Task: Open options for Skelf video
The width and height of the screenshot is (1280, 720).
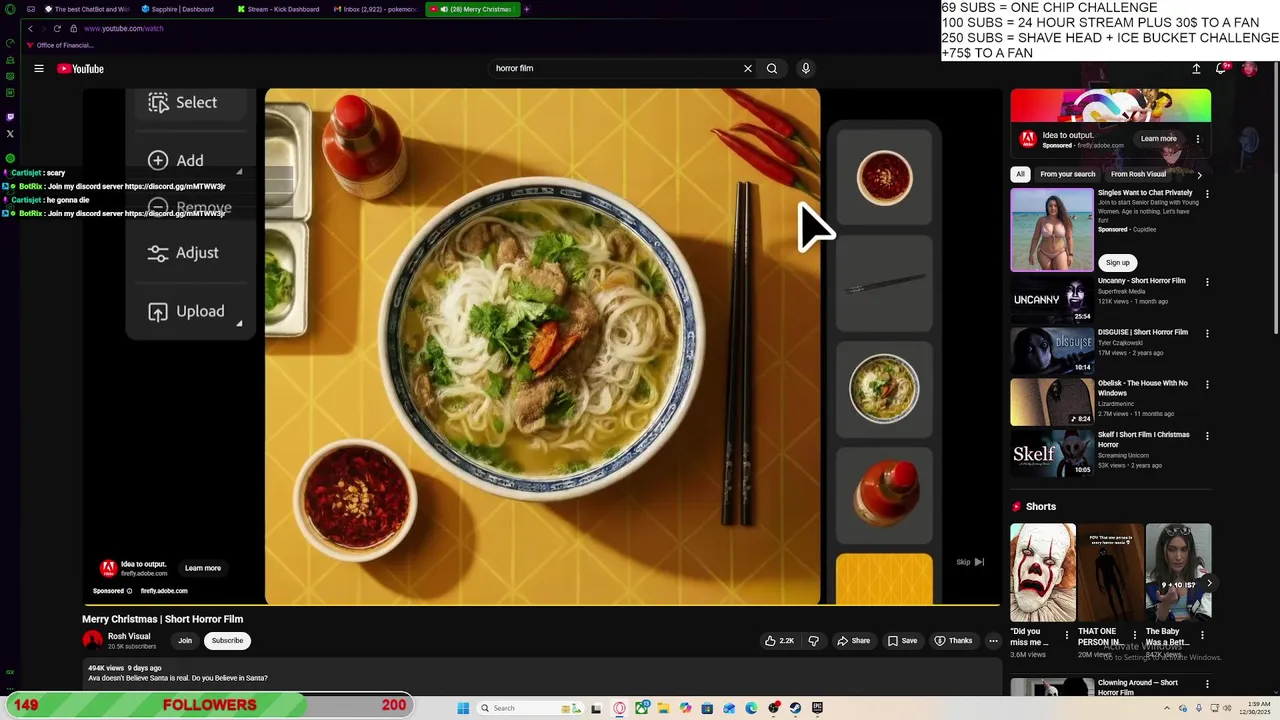Action: pos(1207,436)
